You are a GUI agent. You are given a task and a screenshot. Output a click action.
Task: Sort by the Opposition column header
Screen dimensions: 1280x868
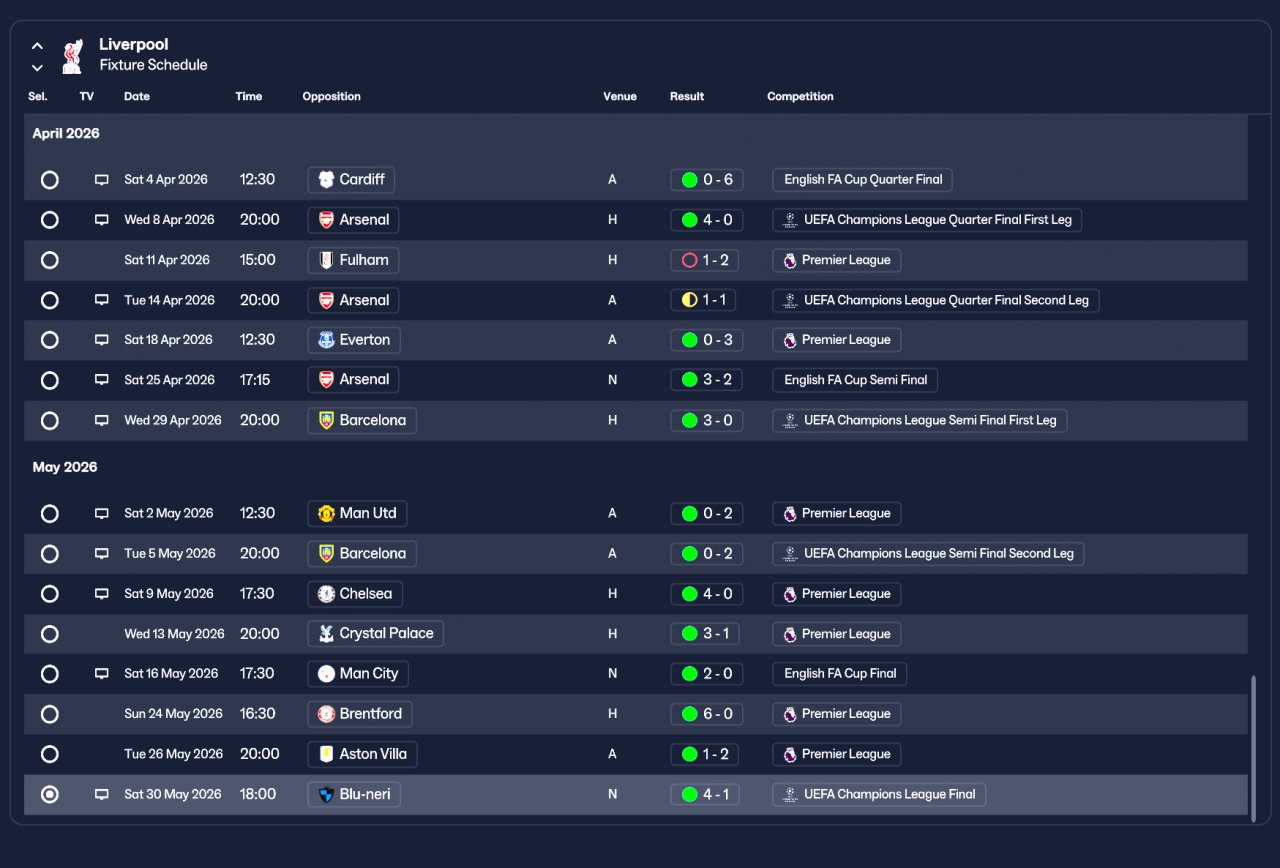332,97
